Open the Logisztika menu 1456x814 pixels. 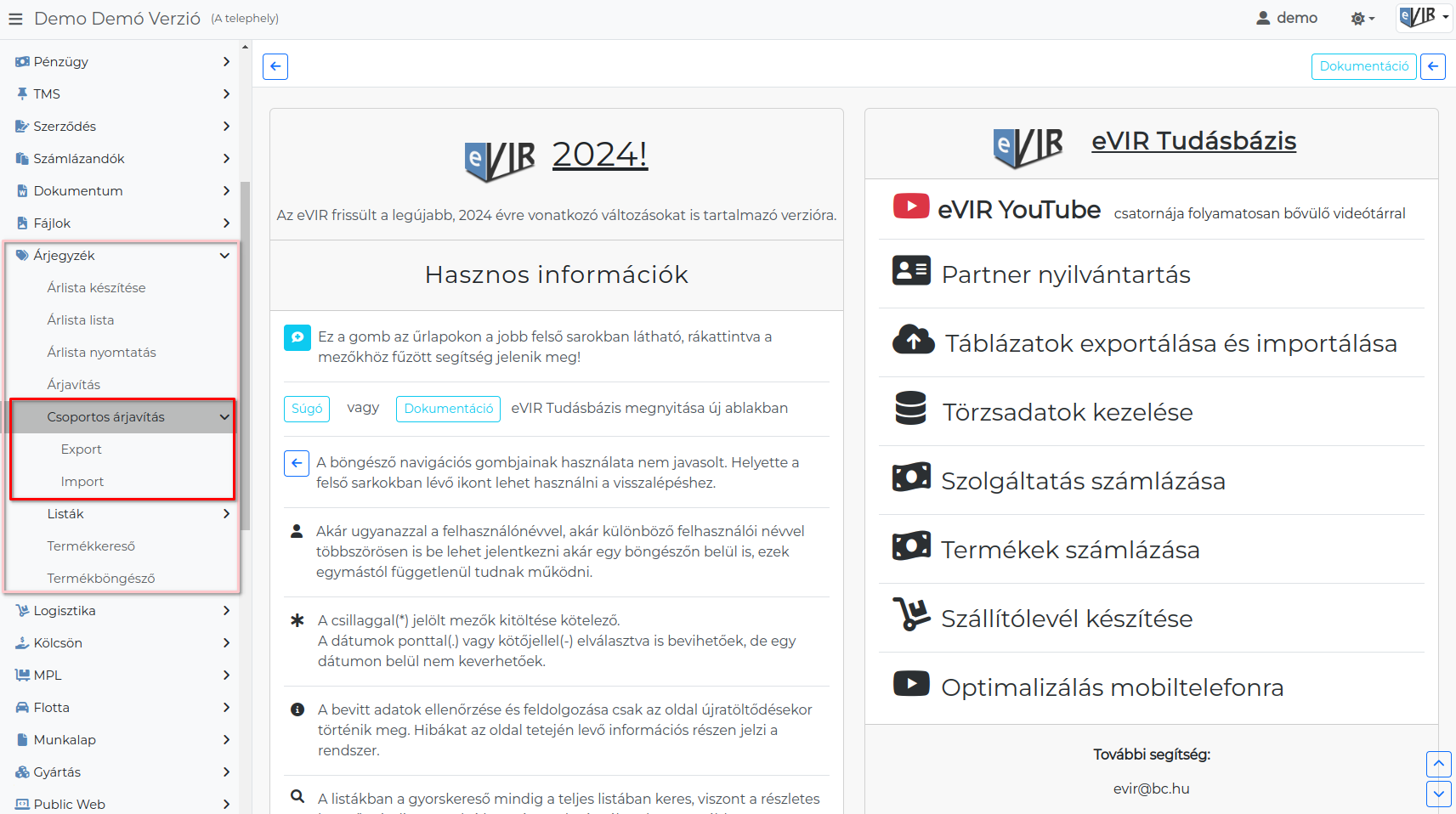(120, 610)
